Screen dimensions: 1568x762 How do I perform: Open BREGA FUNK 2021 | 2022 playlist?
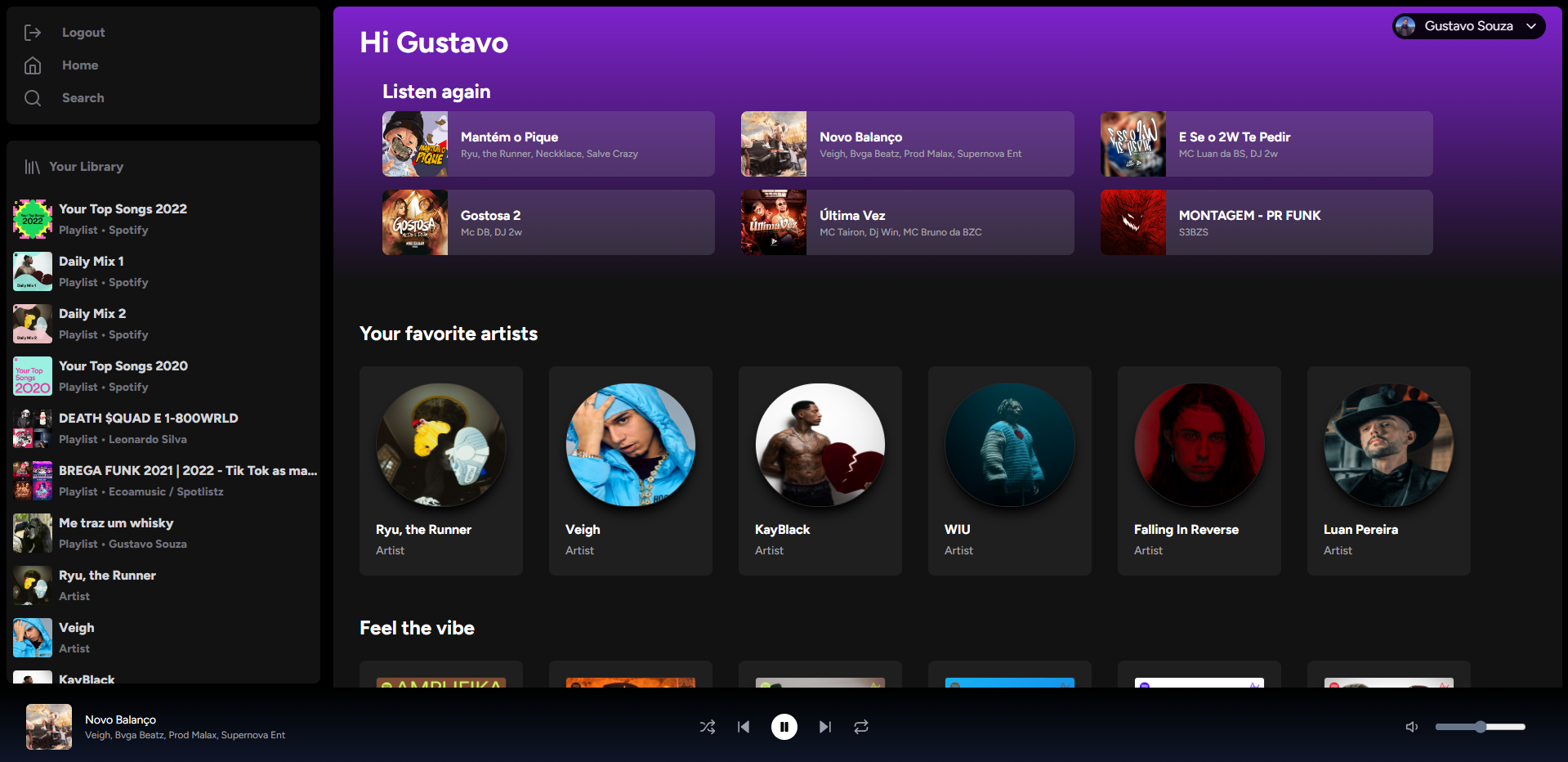tap(163, 481)
